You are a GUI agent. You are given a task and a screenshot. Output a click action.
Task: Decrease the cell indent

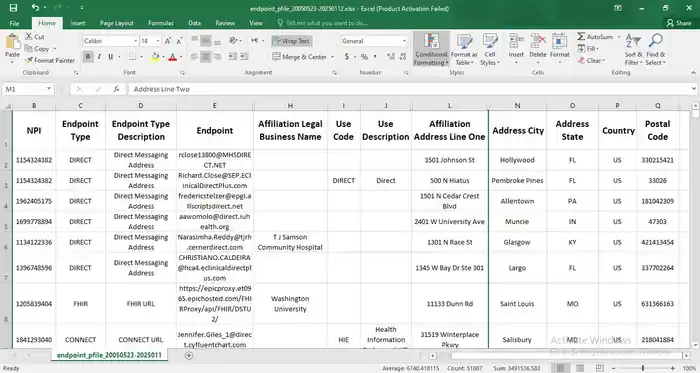coord(233,57)
